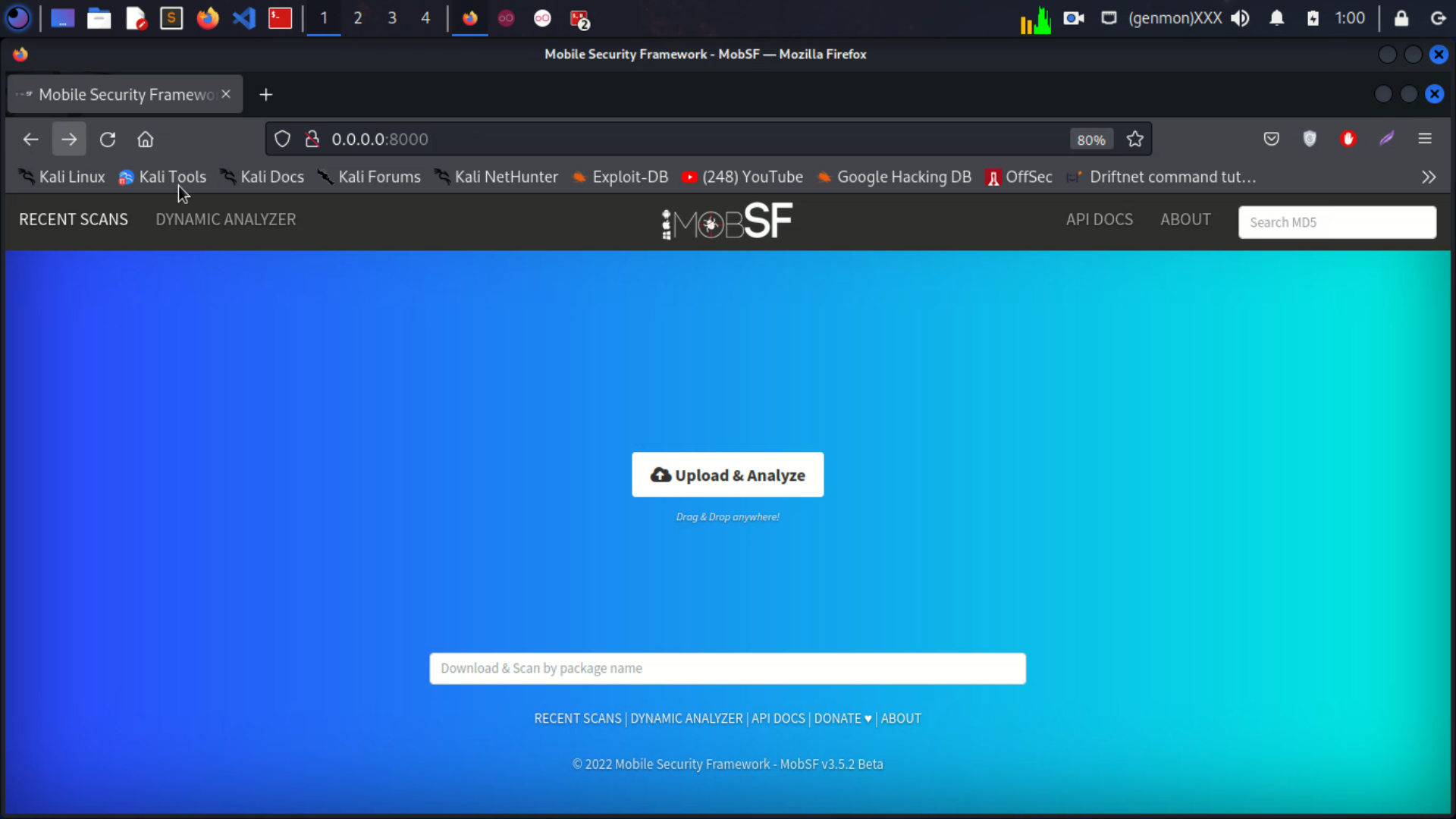Switch to workspace 2
Image resolution: width=1456 pixels, height=819 pixels.
(x=358, y=18)
